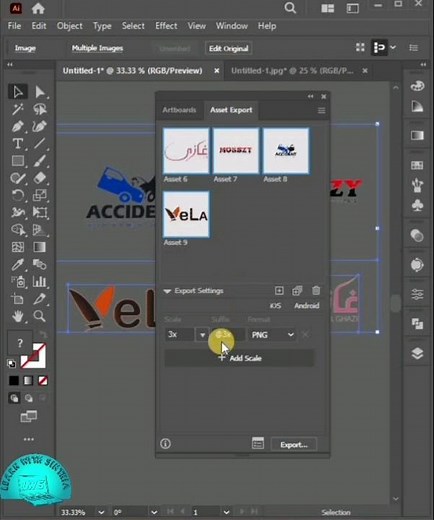Select the Selection tool arrow
The height and width of the screenshot is (520, 434).
click(x=18, y=92)
